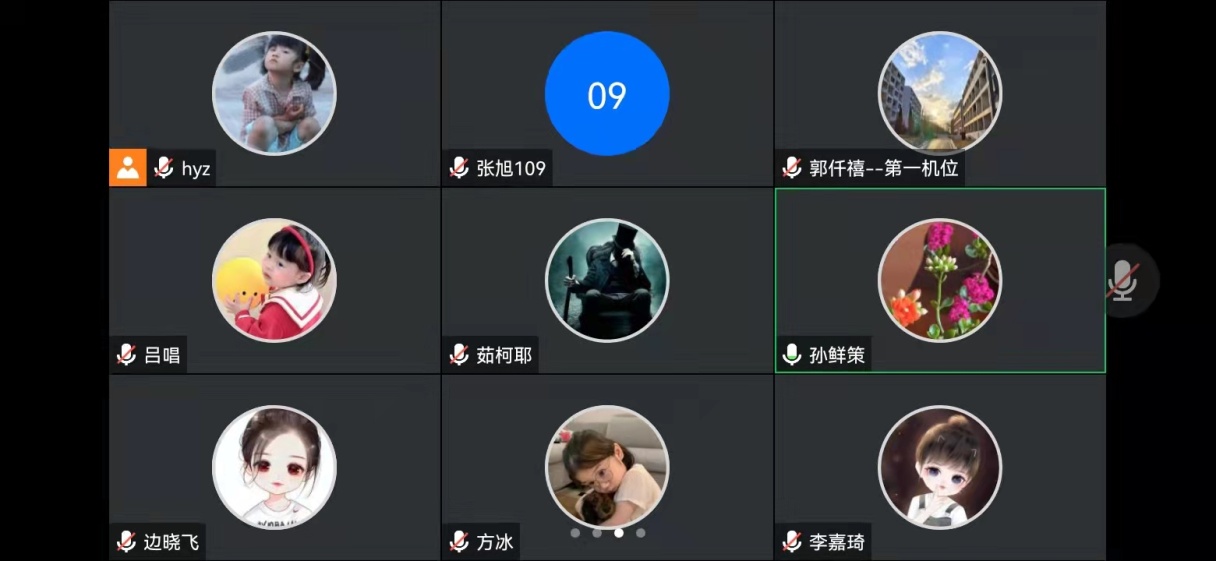Viewport: 1216px width, 561px height.
Task: Click the muted mic icon next to 方冰
Action: [x=459, y=542]
